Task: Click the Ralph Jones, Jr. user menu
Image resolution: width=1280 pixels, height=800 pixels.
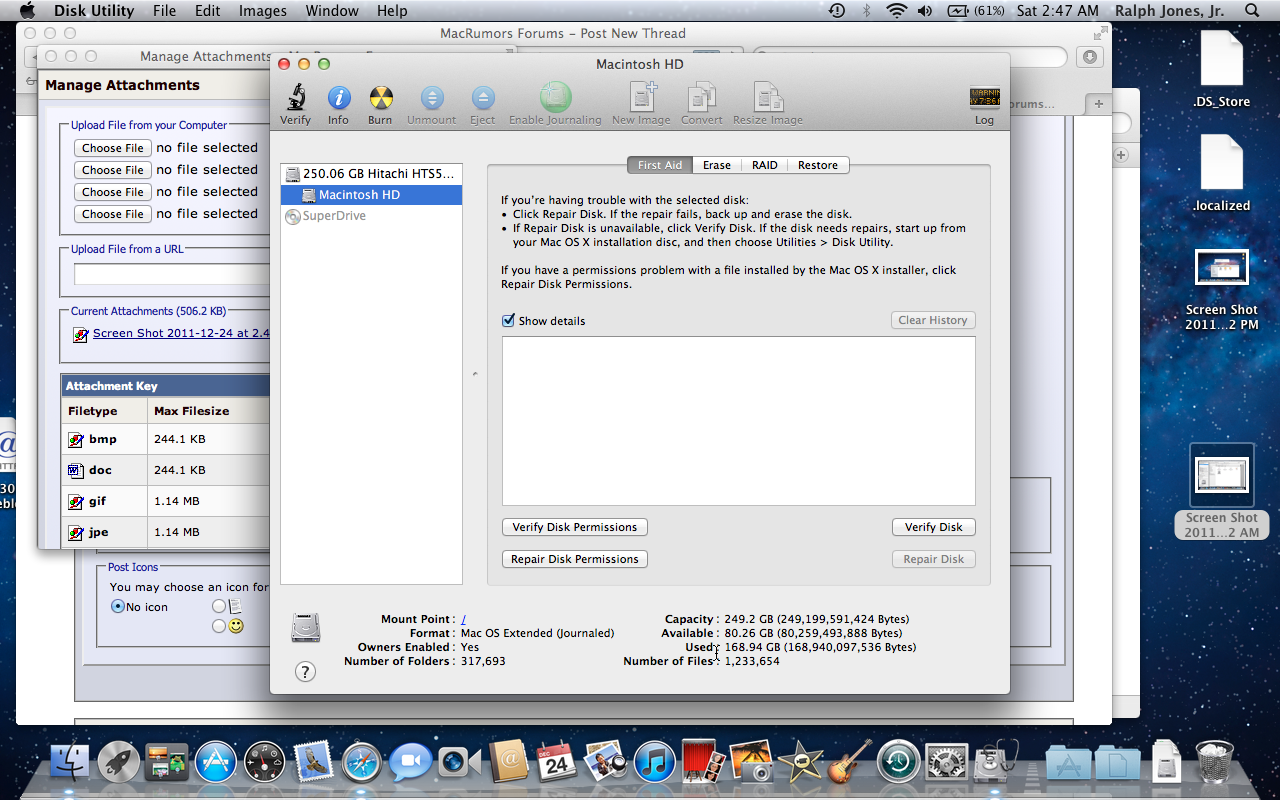Action: pyautogui.click(x=1171, y=11)
